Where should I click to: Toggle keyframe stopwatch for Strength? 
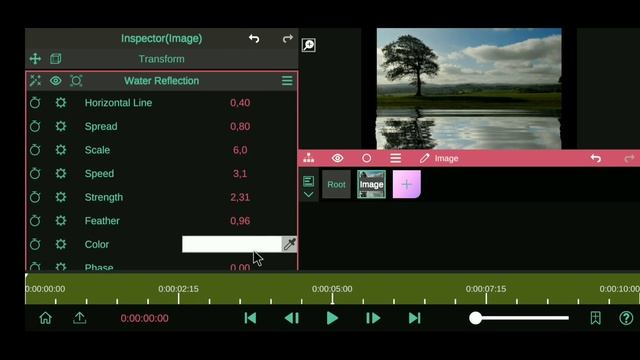coord(35,197)
